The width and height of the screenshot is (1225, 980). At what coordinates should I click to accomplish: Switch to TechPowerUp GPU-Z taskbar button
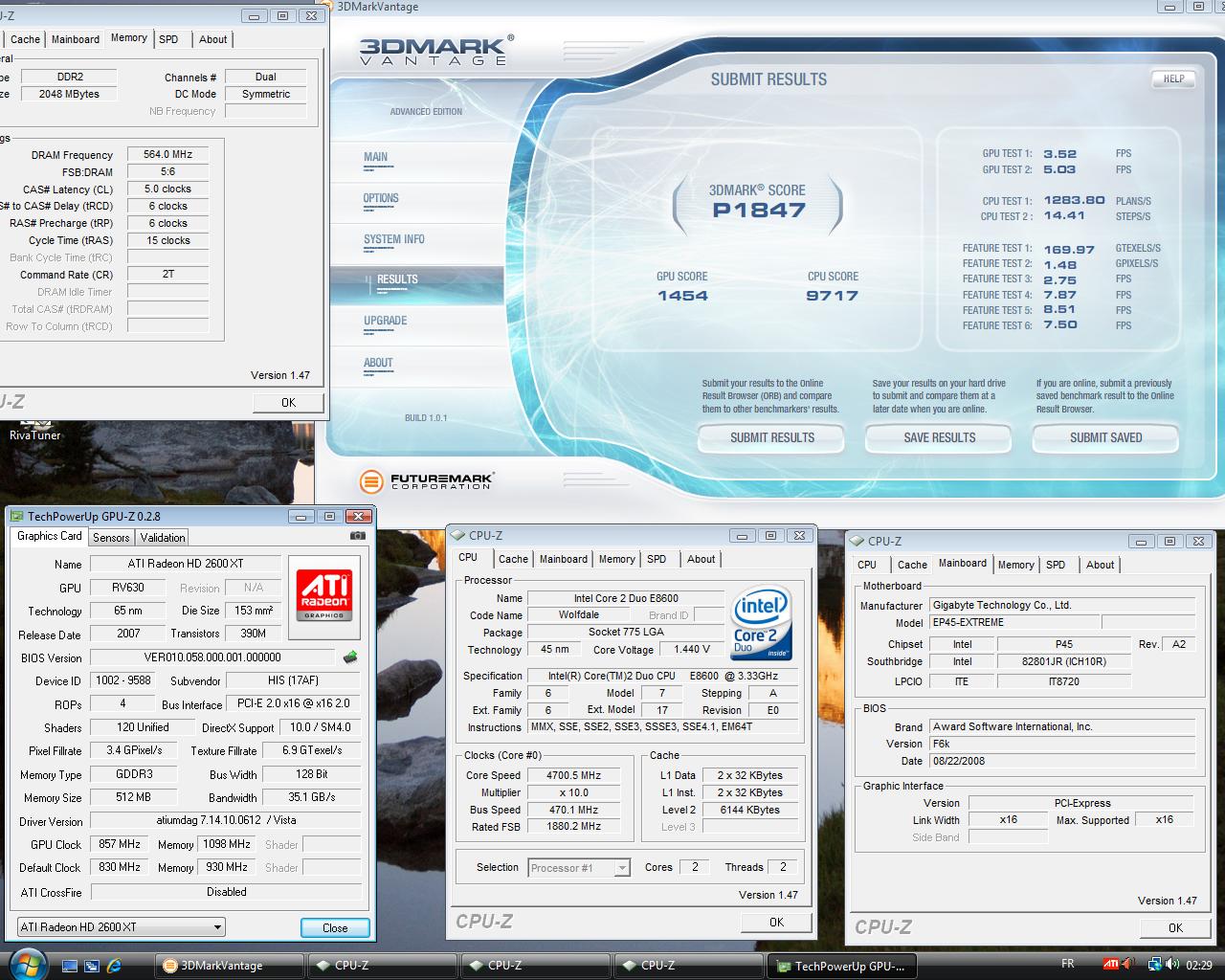pos(842,966)
